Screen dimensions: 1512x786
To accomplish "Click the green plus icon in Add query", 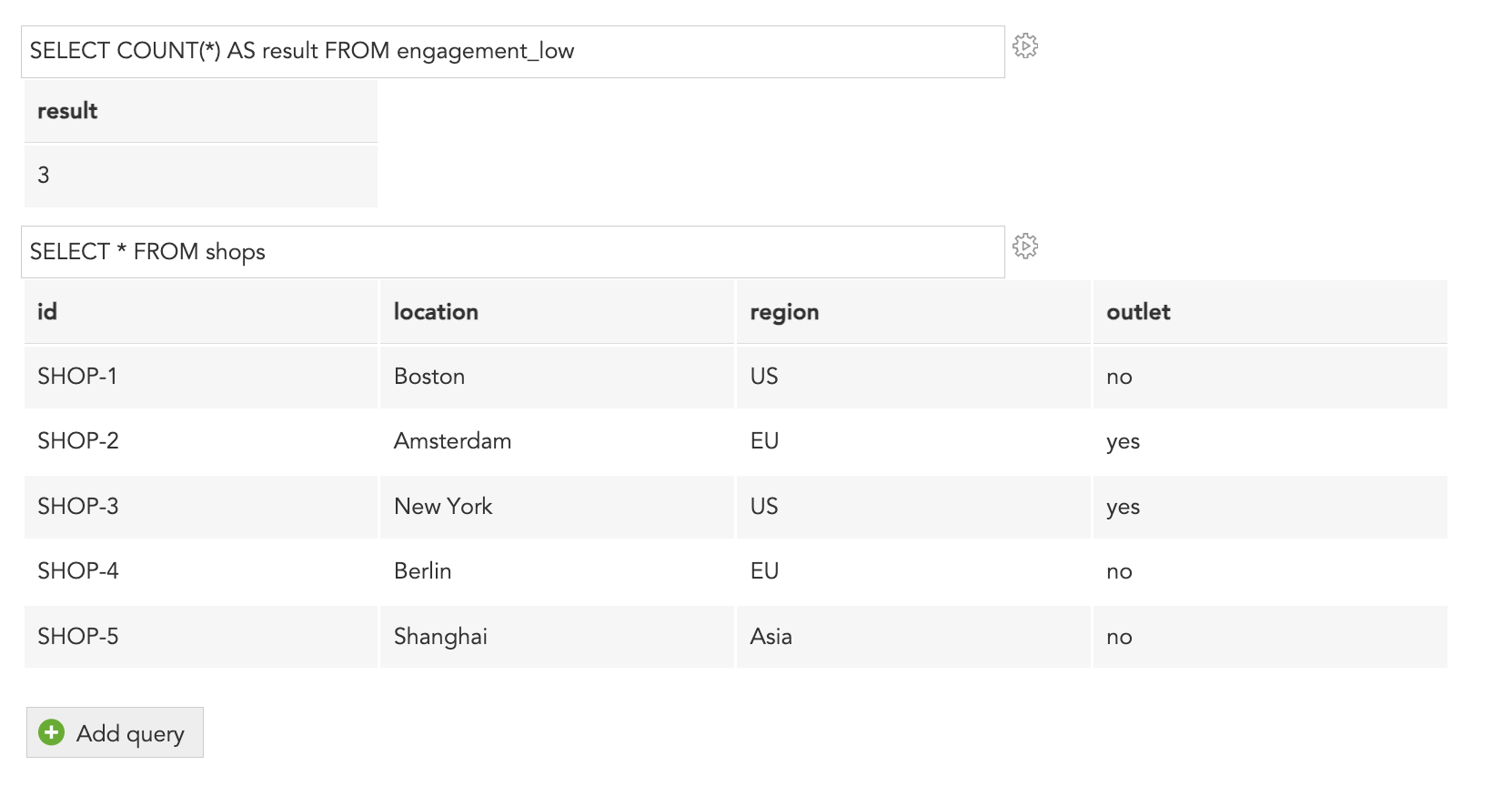I will pos(52,732).
